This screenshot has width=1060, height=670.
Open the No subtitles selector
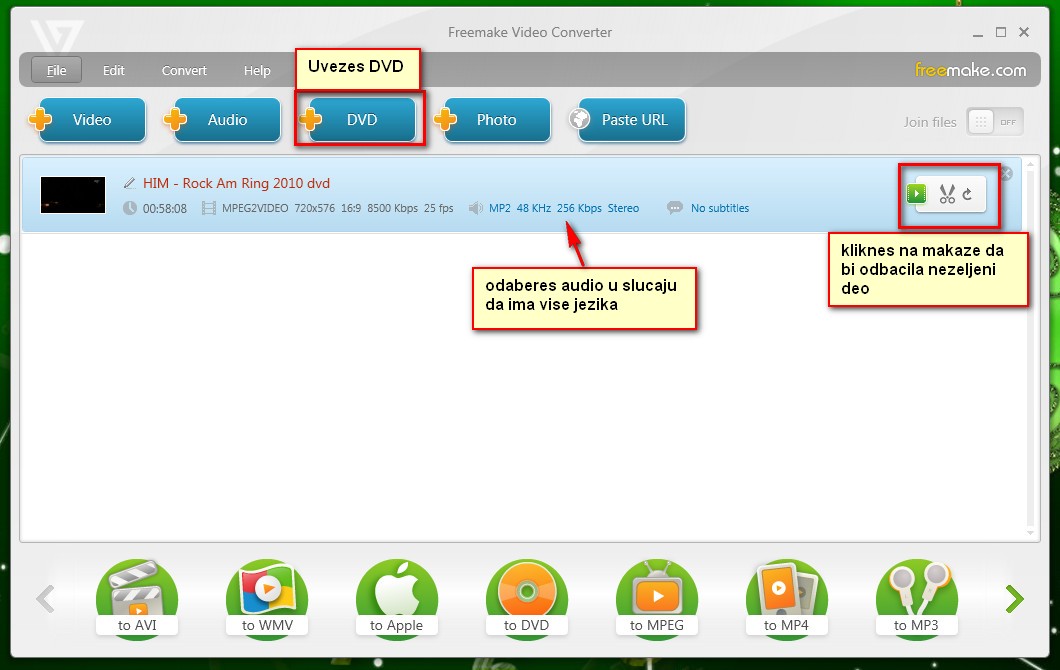click(719, 208)
